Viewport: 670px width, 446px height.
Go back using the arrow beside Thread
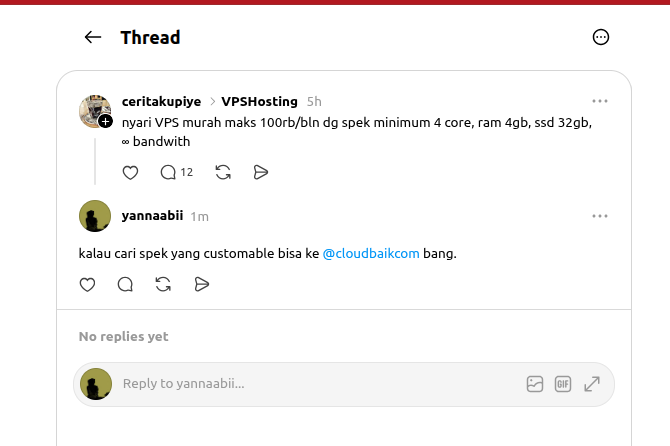click(x=92, y=37)
